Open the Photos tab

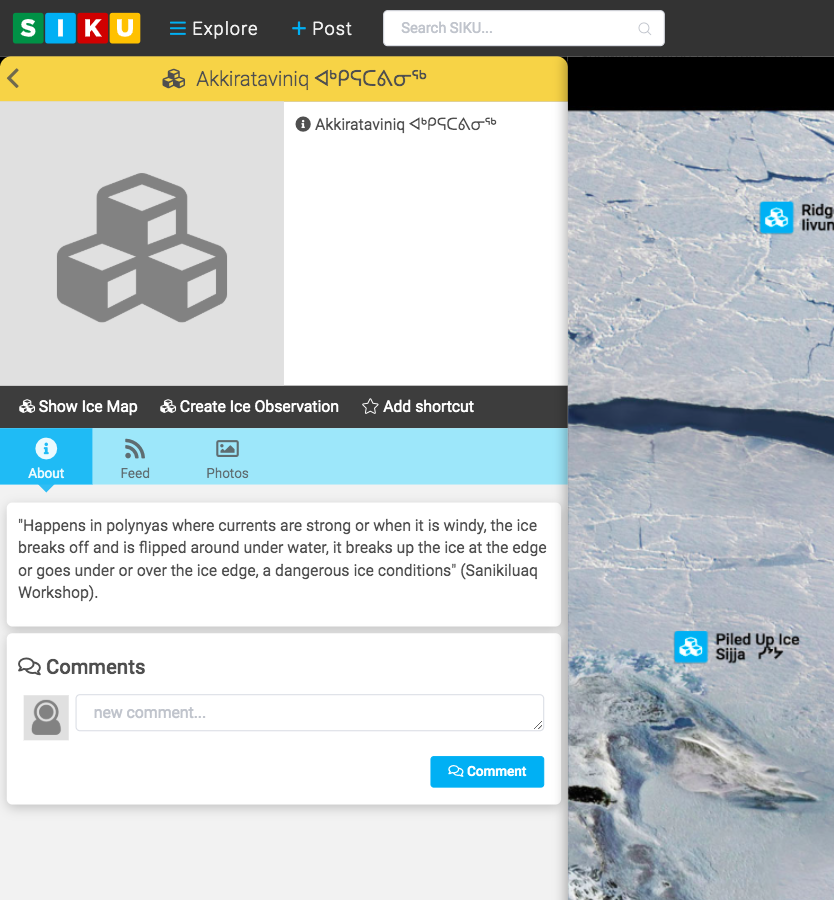click(227, 458)
